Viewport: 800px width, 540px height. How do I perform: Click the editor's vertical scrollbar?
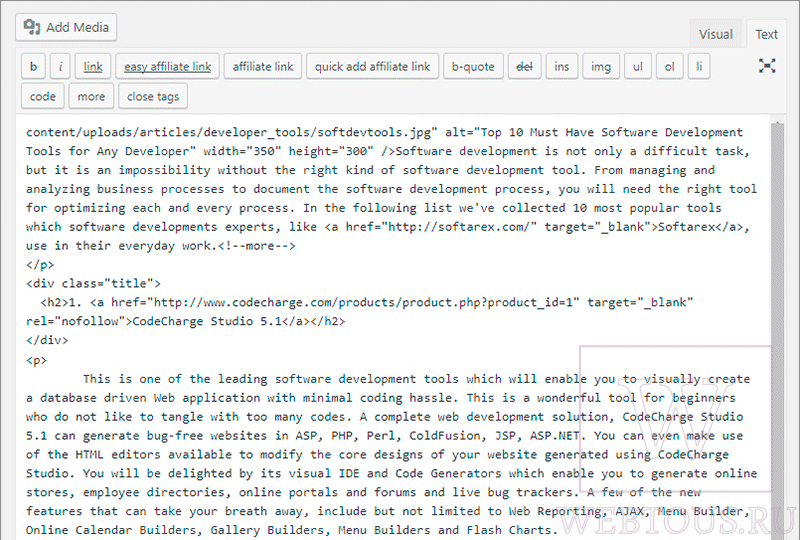coord(777,327)
